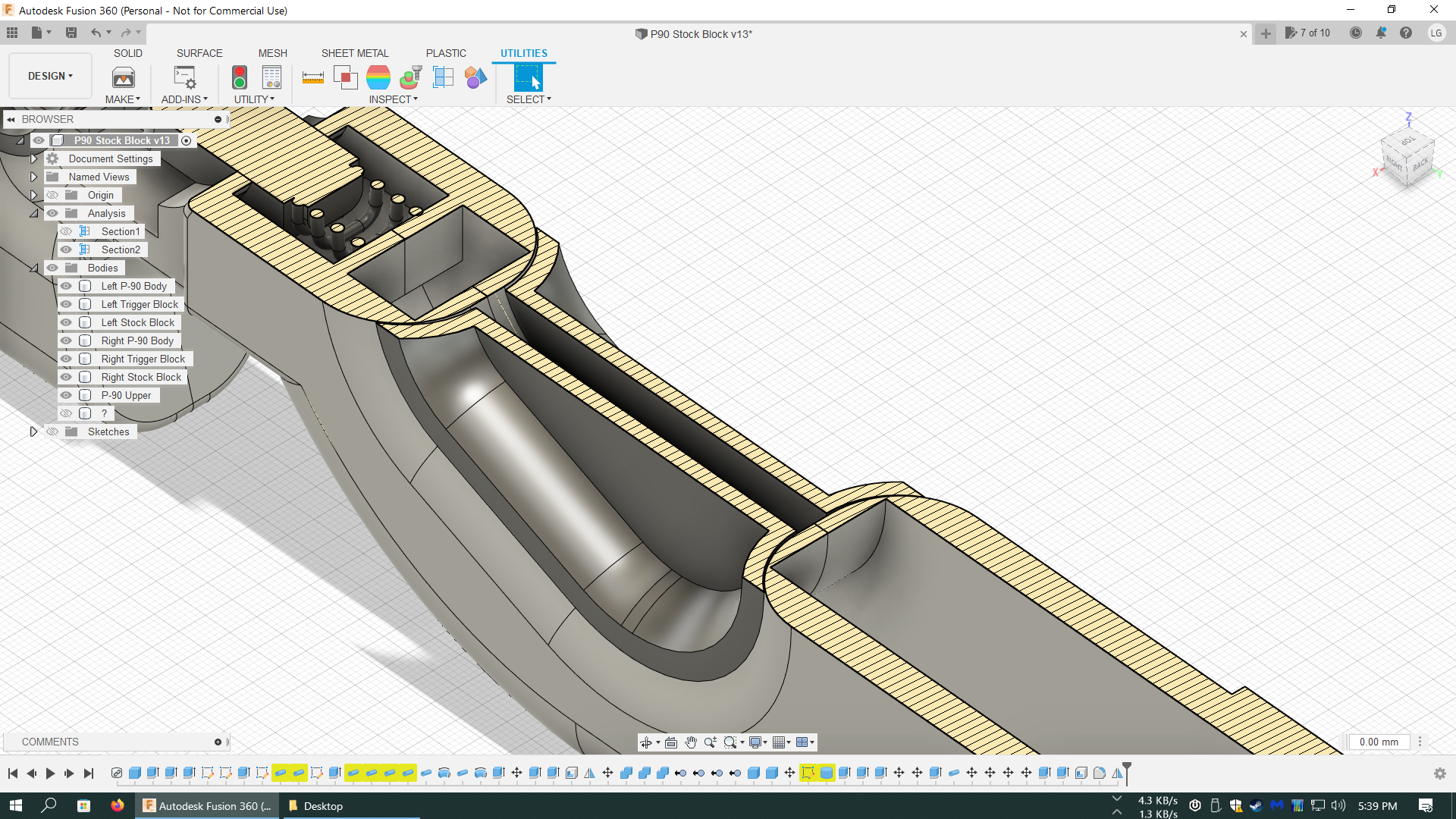Viewport: 1456px width, 819px height.
Task: Click the traffic light utility icon
Action: click(x=240, y=77)
